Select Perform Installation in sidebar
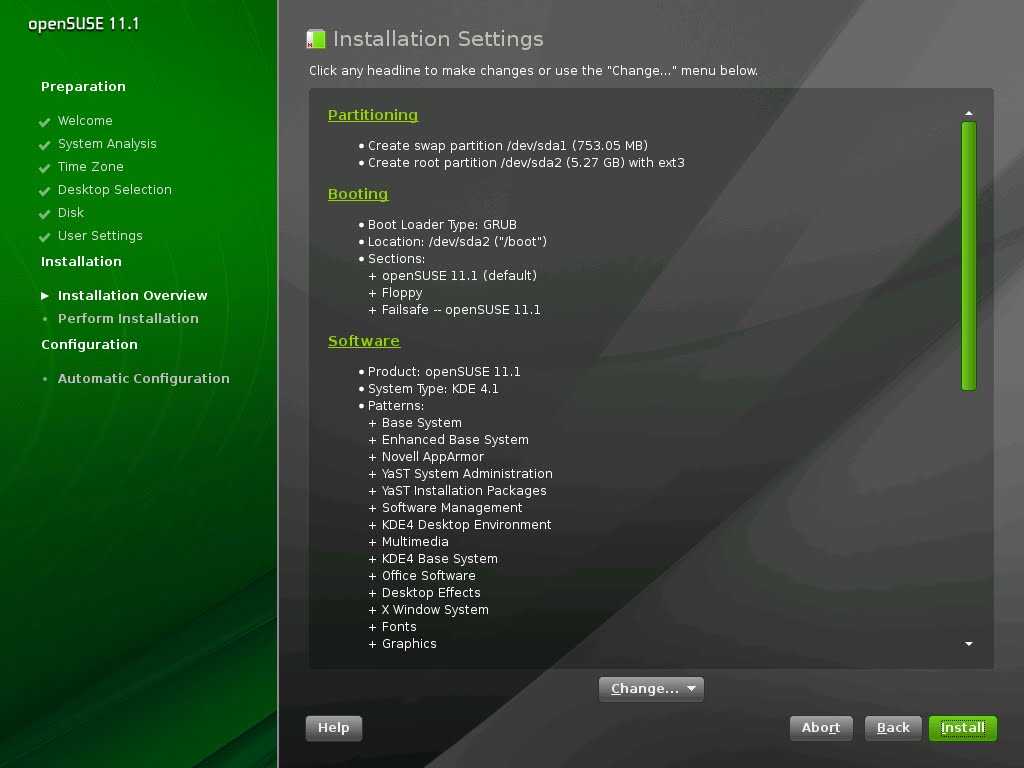The height and width of the screenshot is (768, 1024). (128, 319)
